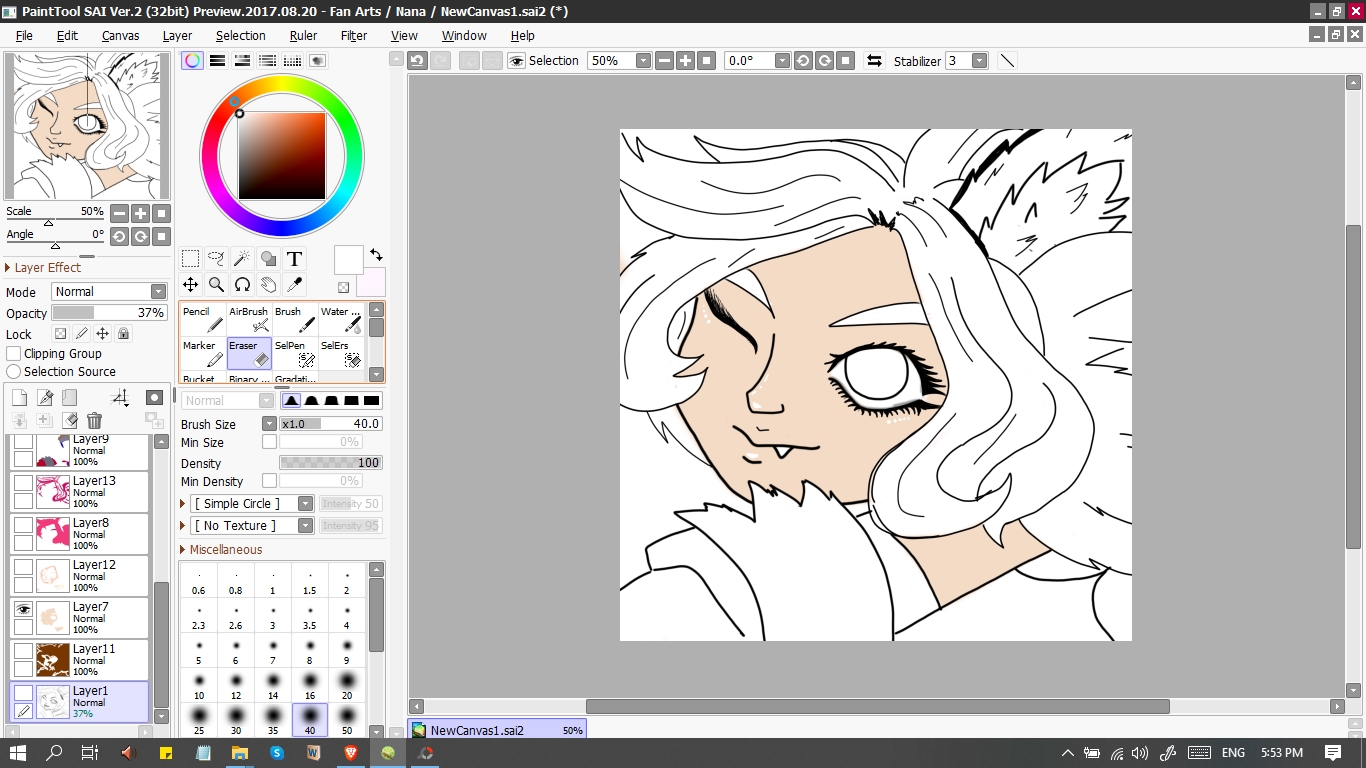1366x768 pixels.
Task: Choose the Marker tool
Action: (x=203, y=354)
